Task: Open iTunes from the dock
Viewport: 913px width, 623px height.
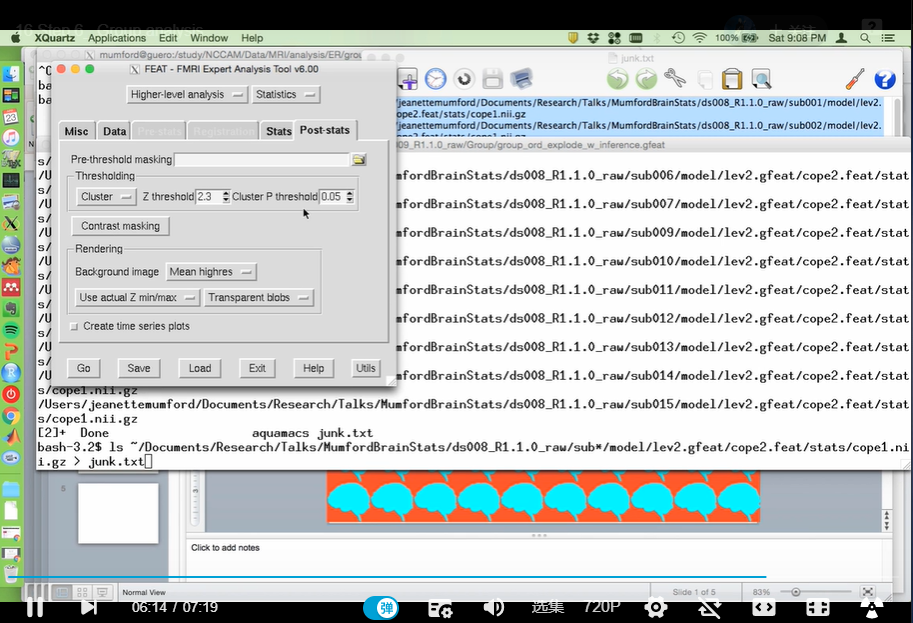Action: tap(11, 137)
